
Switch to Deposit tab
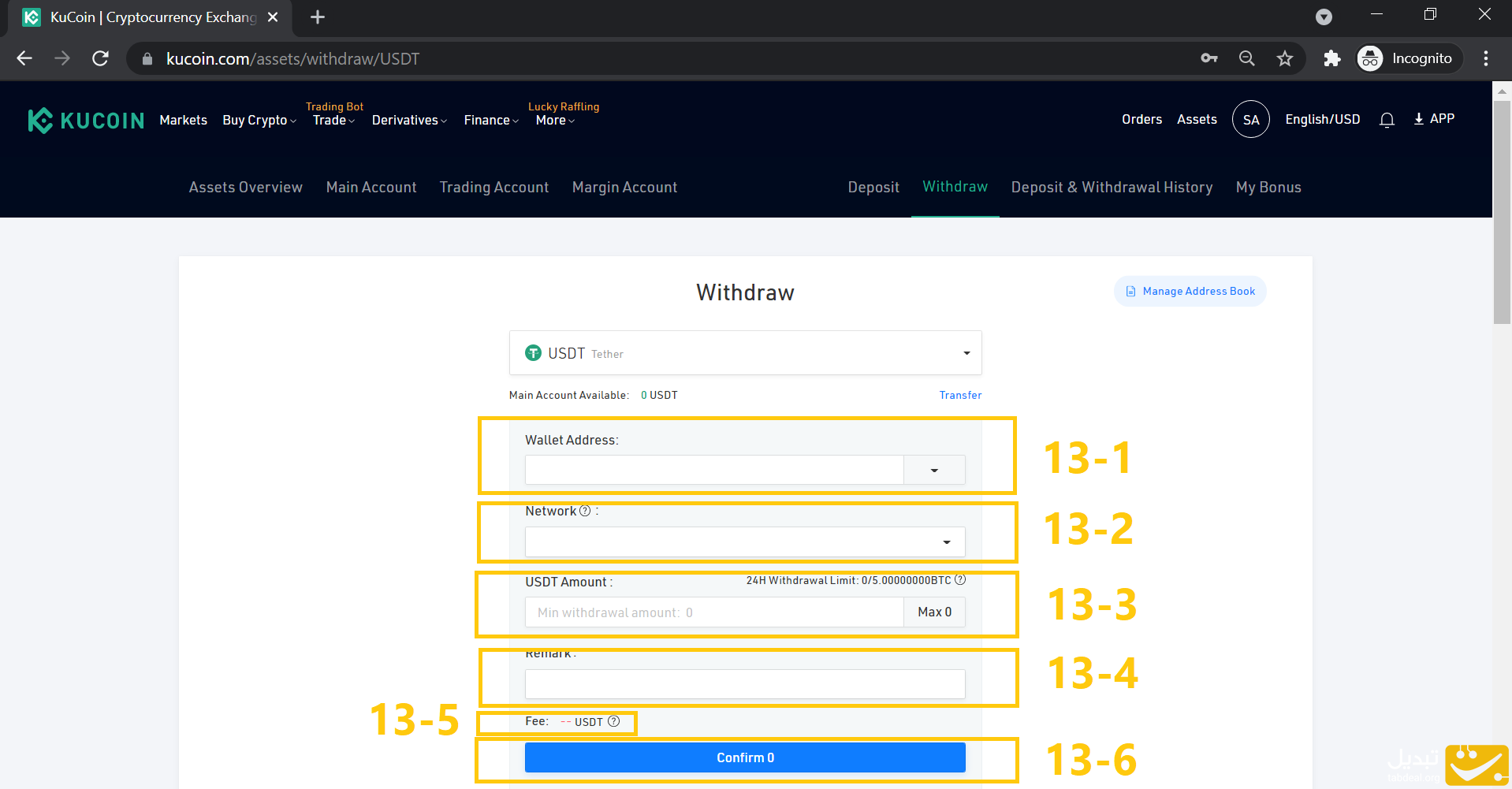873,188
